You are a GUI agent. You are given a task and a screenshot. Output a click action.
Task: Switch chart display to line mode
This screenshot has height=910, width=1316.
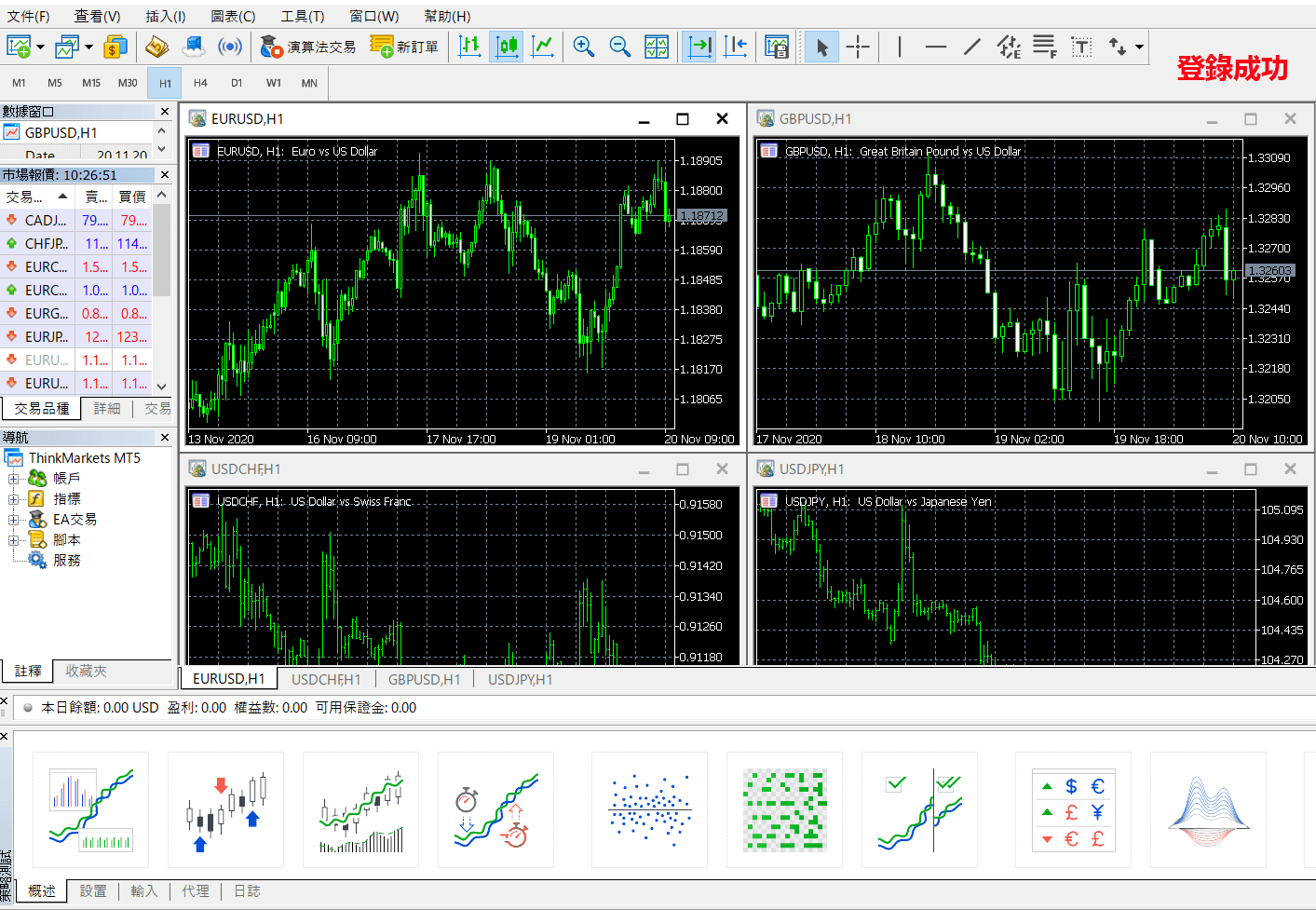[543, 45]
